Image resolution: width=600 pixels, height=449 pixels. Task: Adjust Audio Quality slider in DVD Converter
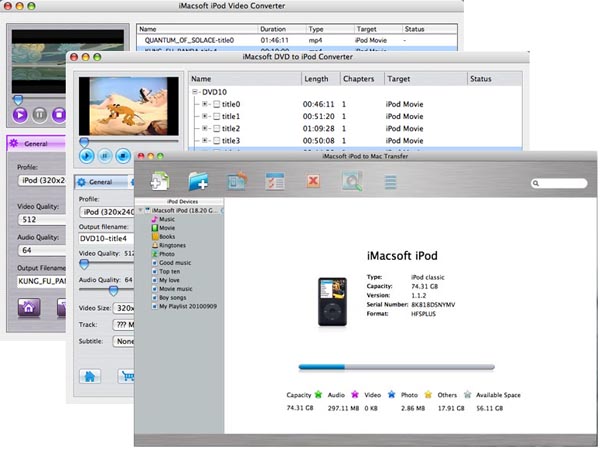point(113,291)
